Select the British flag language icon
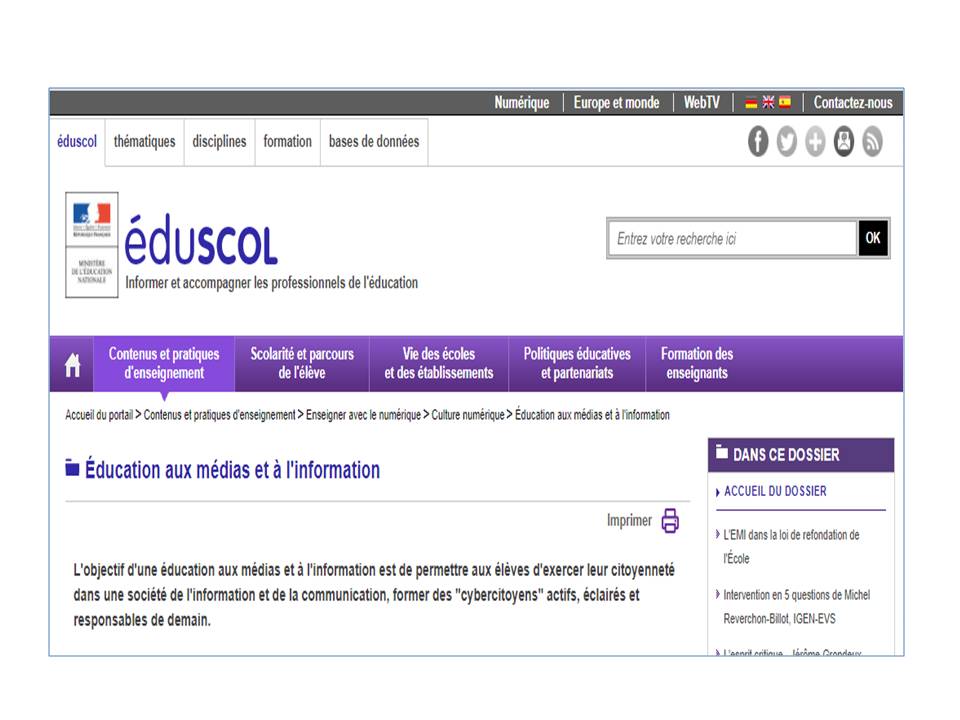This screenshot has width=960, height=720. pyautogui.click(x=768, y=103)
